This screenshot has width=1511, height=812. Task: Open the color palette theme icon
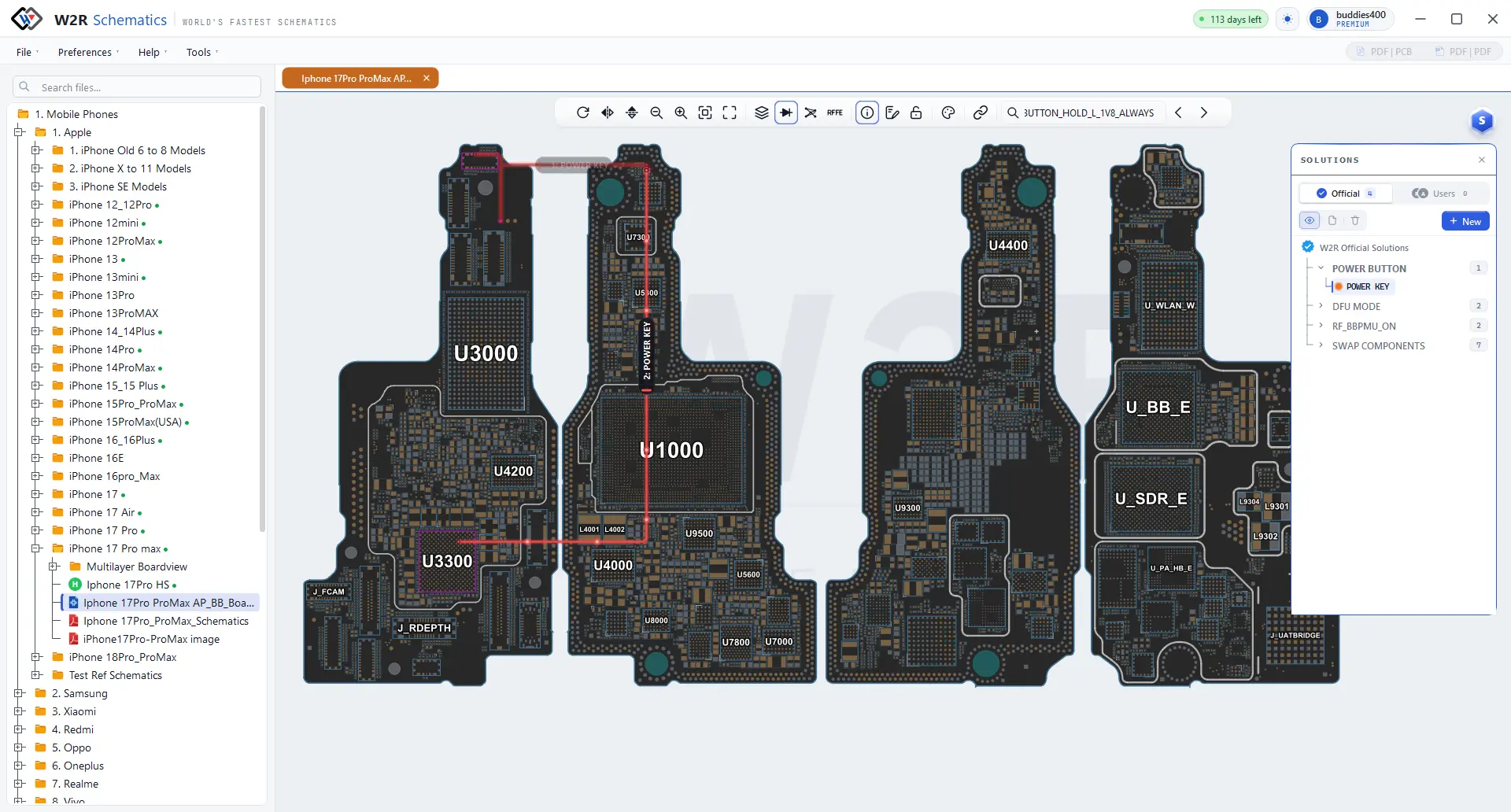click(948, 113)
